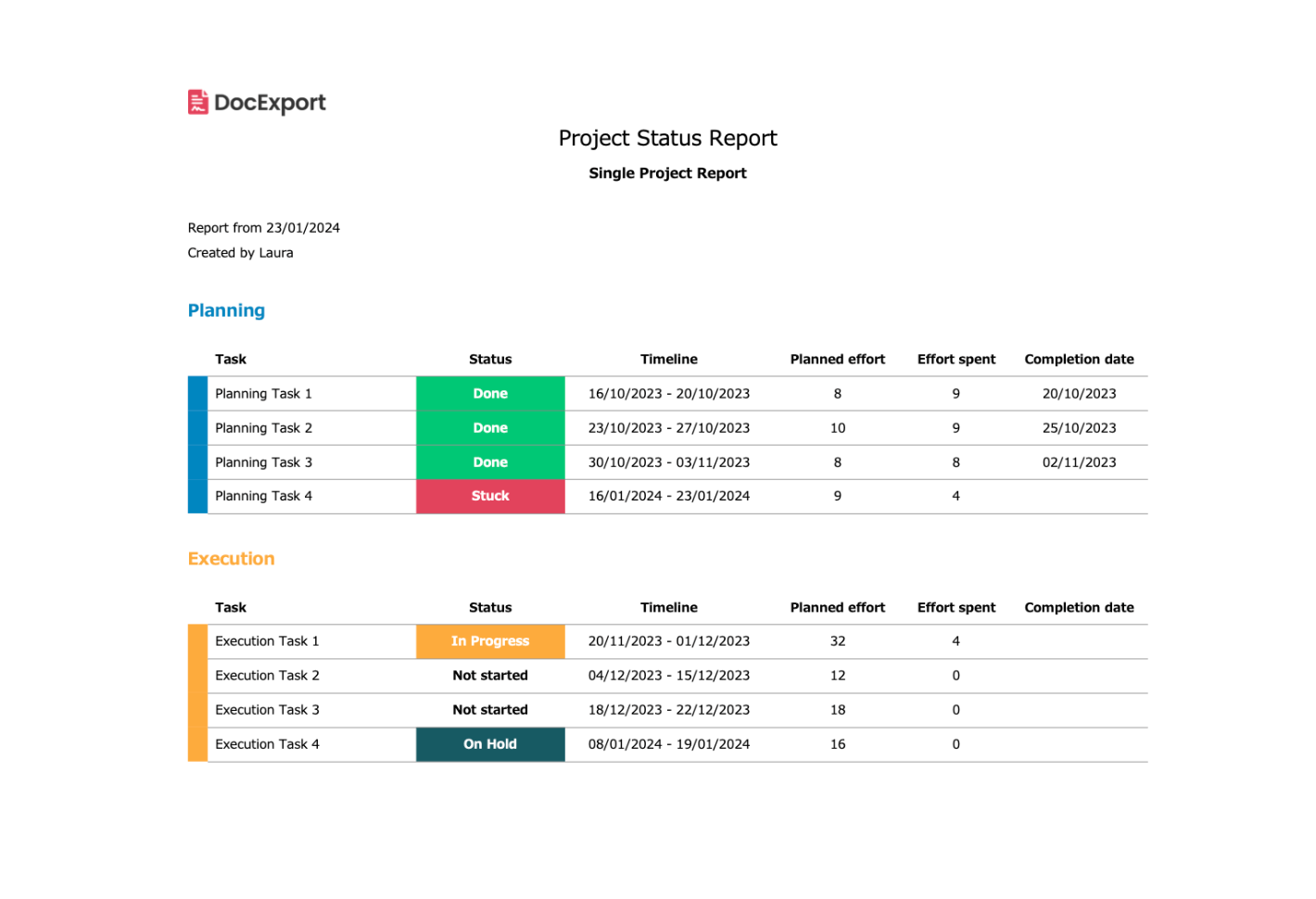Click the Done status of Planning Task 3
Viewport: 1316px width, 899px height.
pyautogui.click(x=490, y=462)
